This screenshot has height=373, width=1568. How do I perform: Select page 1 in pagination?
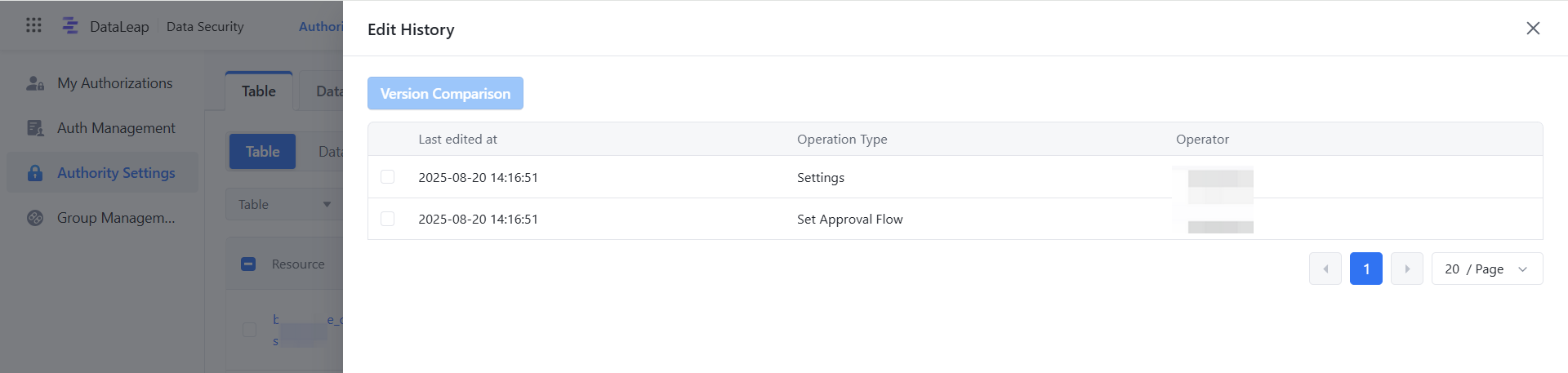pos(1366,269)
